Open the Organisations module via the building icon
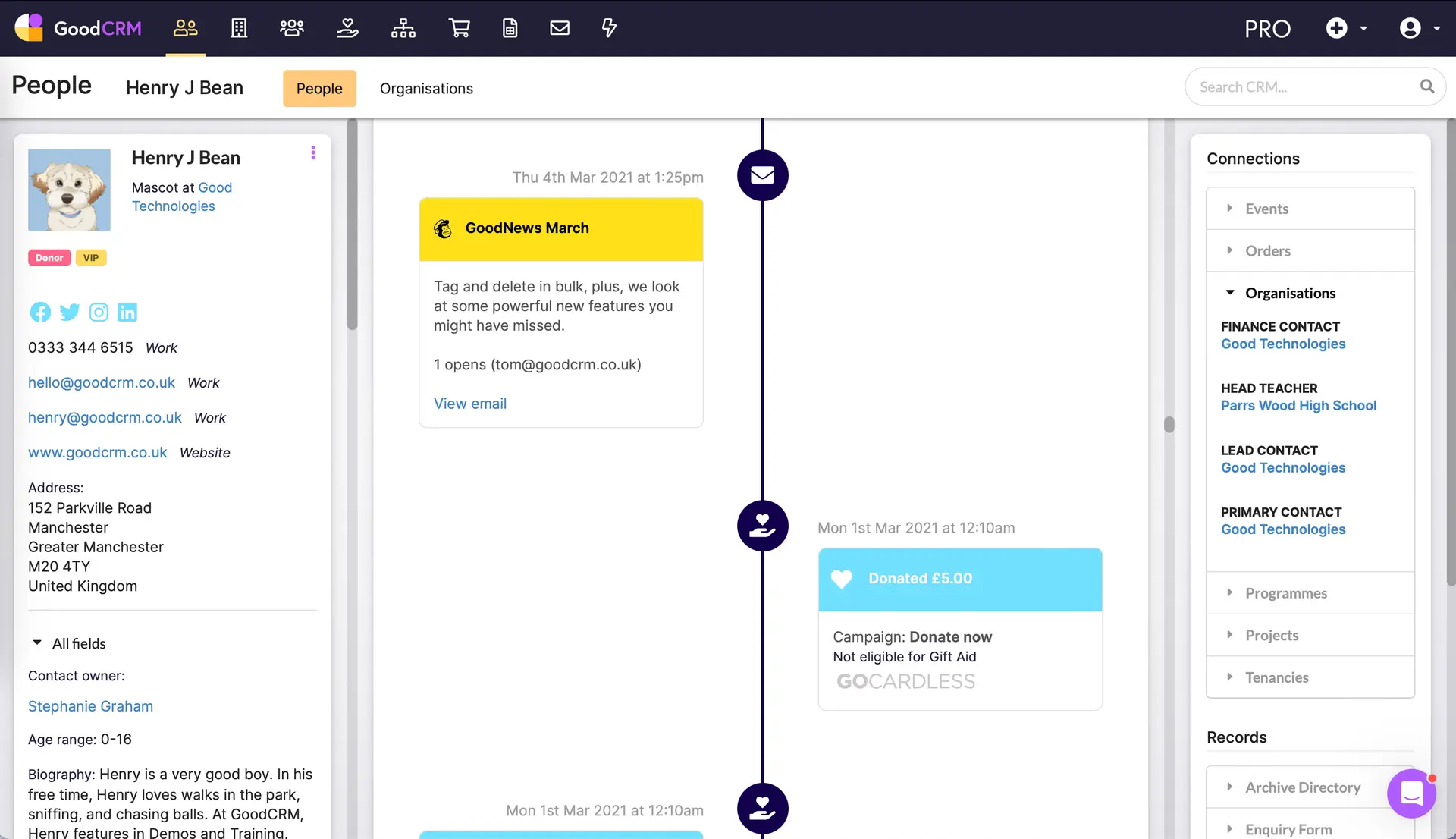1456x839 pixels. point(239,28)
